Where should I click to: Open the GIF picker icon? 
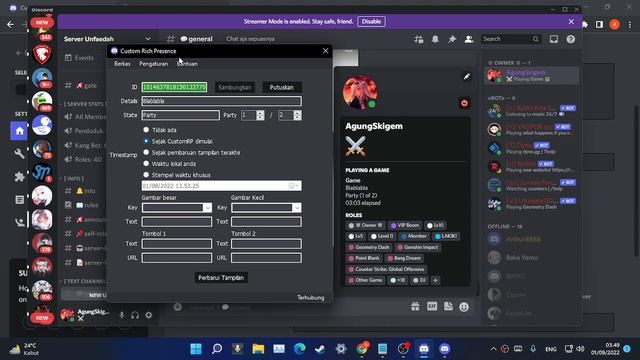tap(432, 307)
